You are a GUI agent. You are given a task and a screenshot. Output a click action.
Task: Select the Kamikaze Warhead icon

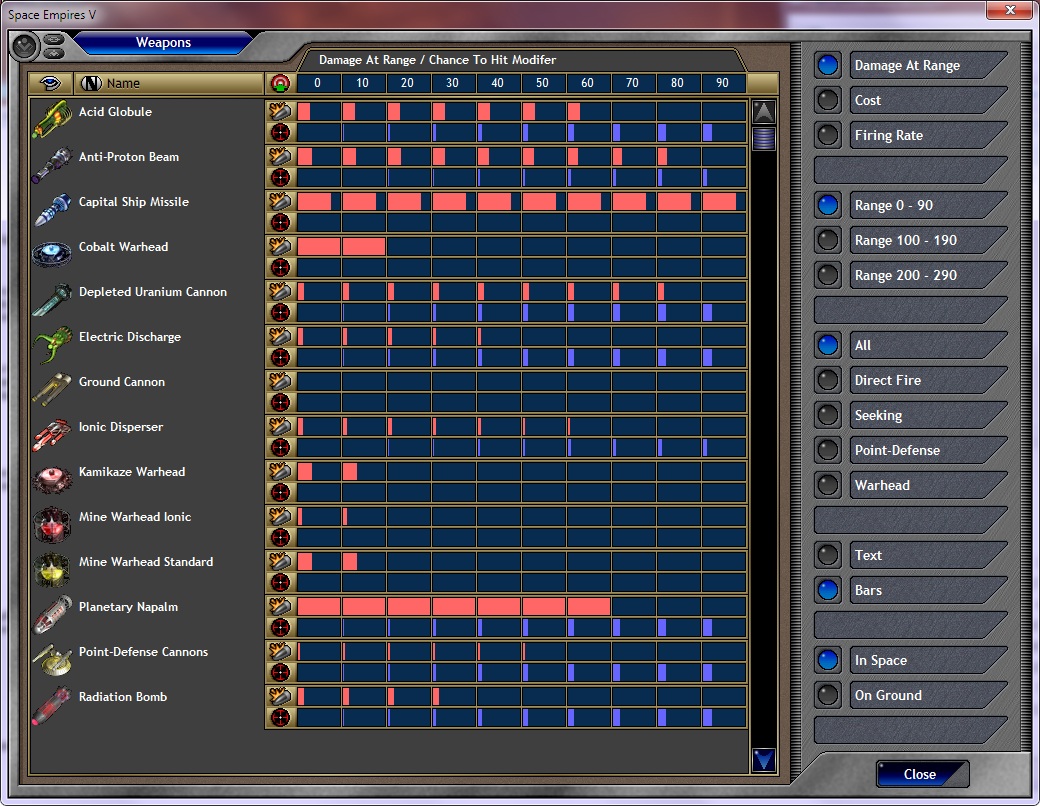pyautogui.click(x=52, y=481)
